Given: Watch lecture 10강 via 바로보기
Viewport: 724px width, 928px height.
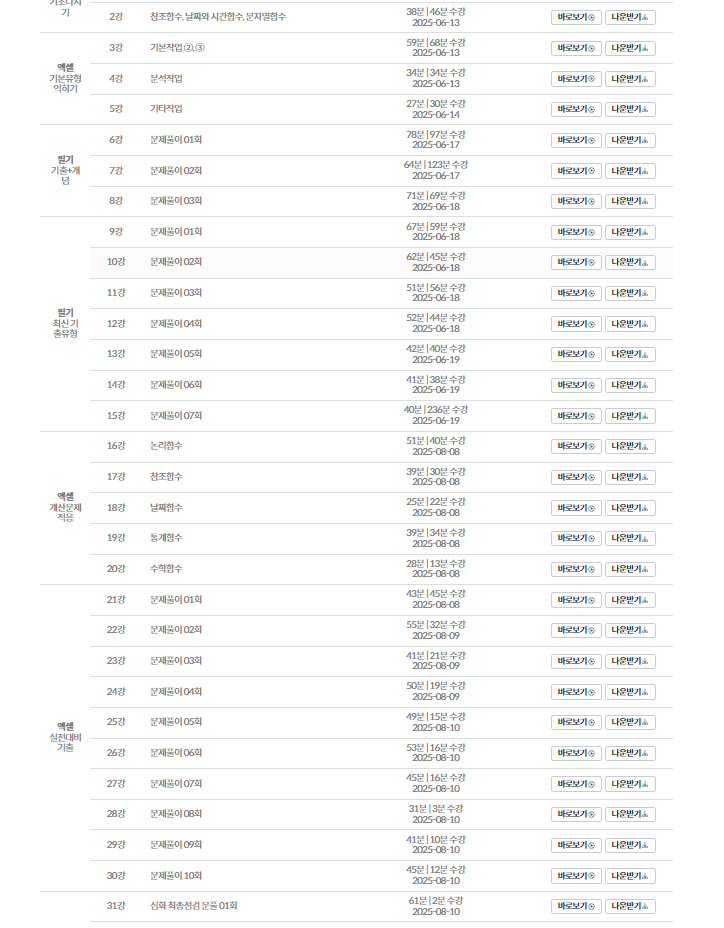Looking at the screenshot, I should (x=576, y=262).
